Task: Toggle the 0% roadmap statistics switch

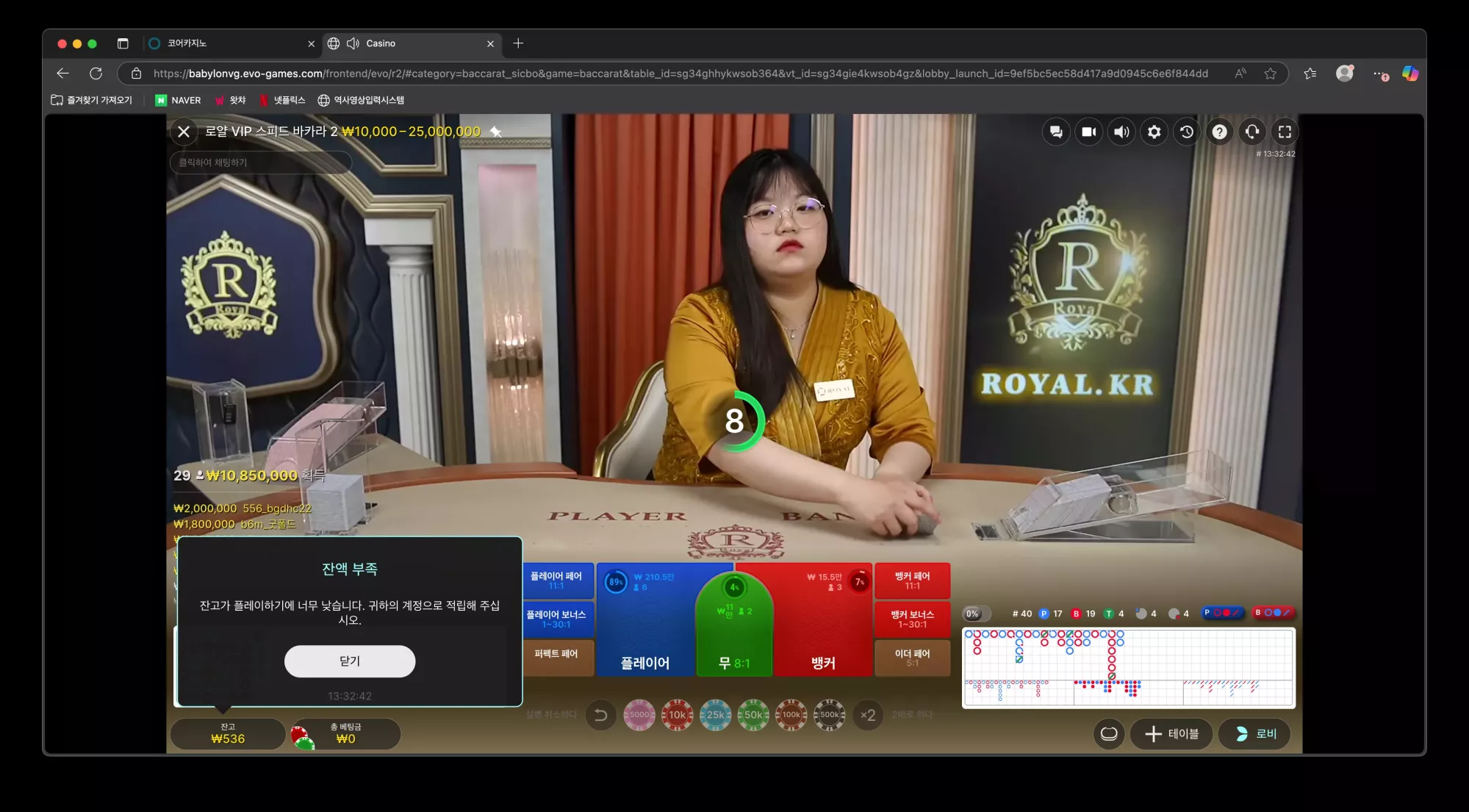Action: click(x=976, y=614)
